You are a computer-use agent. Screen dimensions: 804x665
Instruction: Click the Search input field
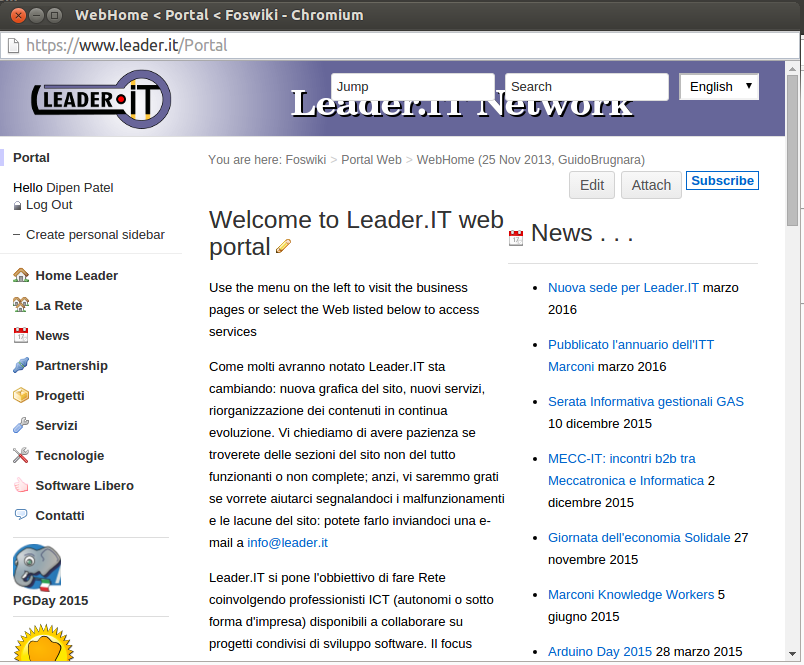coord(587,87)
